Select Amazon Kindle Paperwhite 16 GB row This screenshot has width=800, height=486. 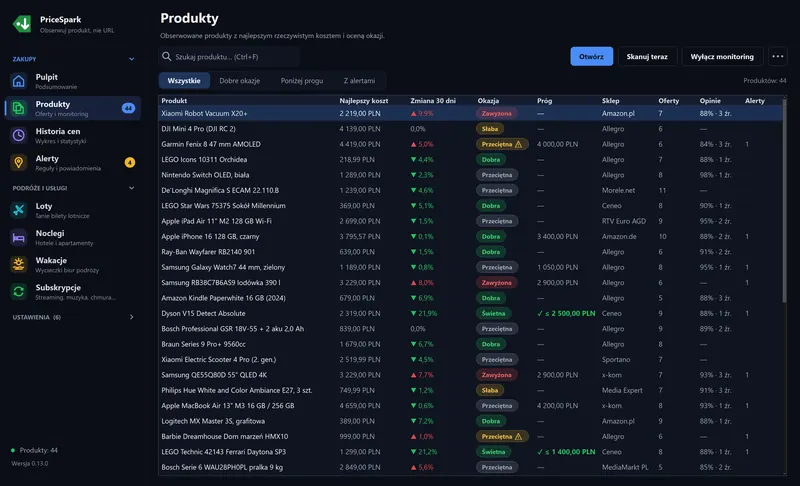tap(470, 298)
